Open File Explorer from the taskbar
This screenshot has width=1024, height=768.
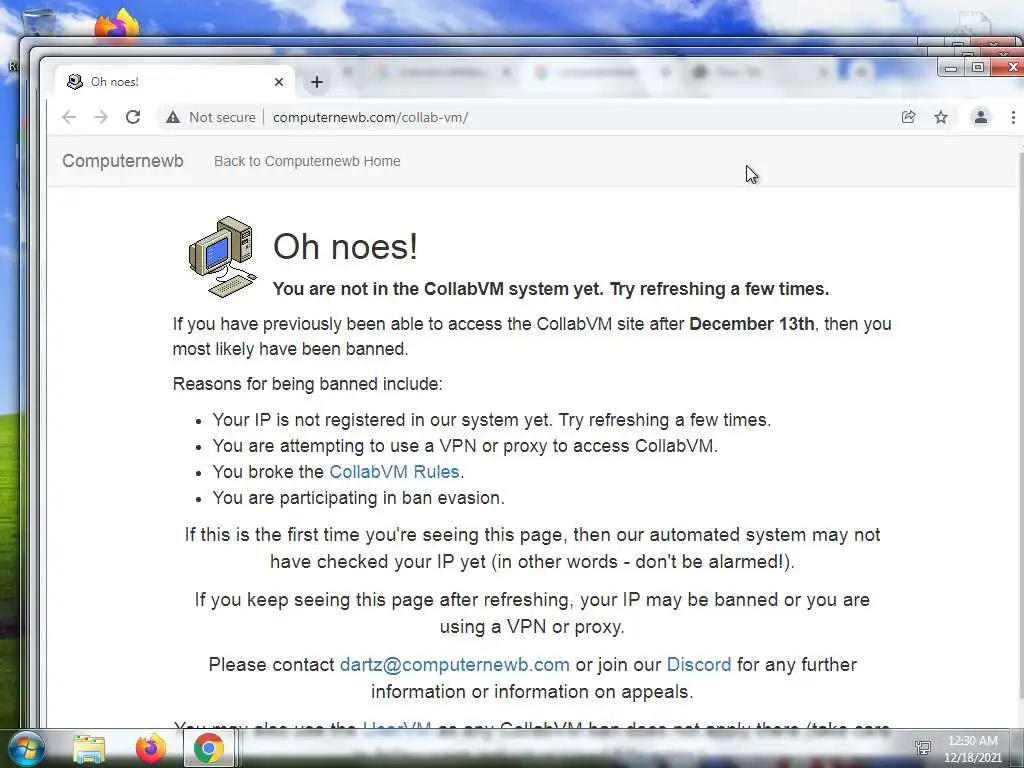click(x=89, y=748)
